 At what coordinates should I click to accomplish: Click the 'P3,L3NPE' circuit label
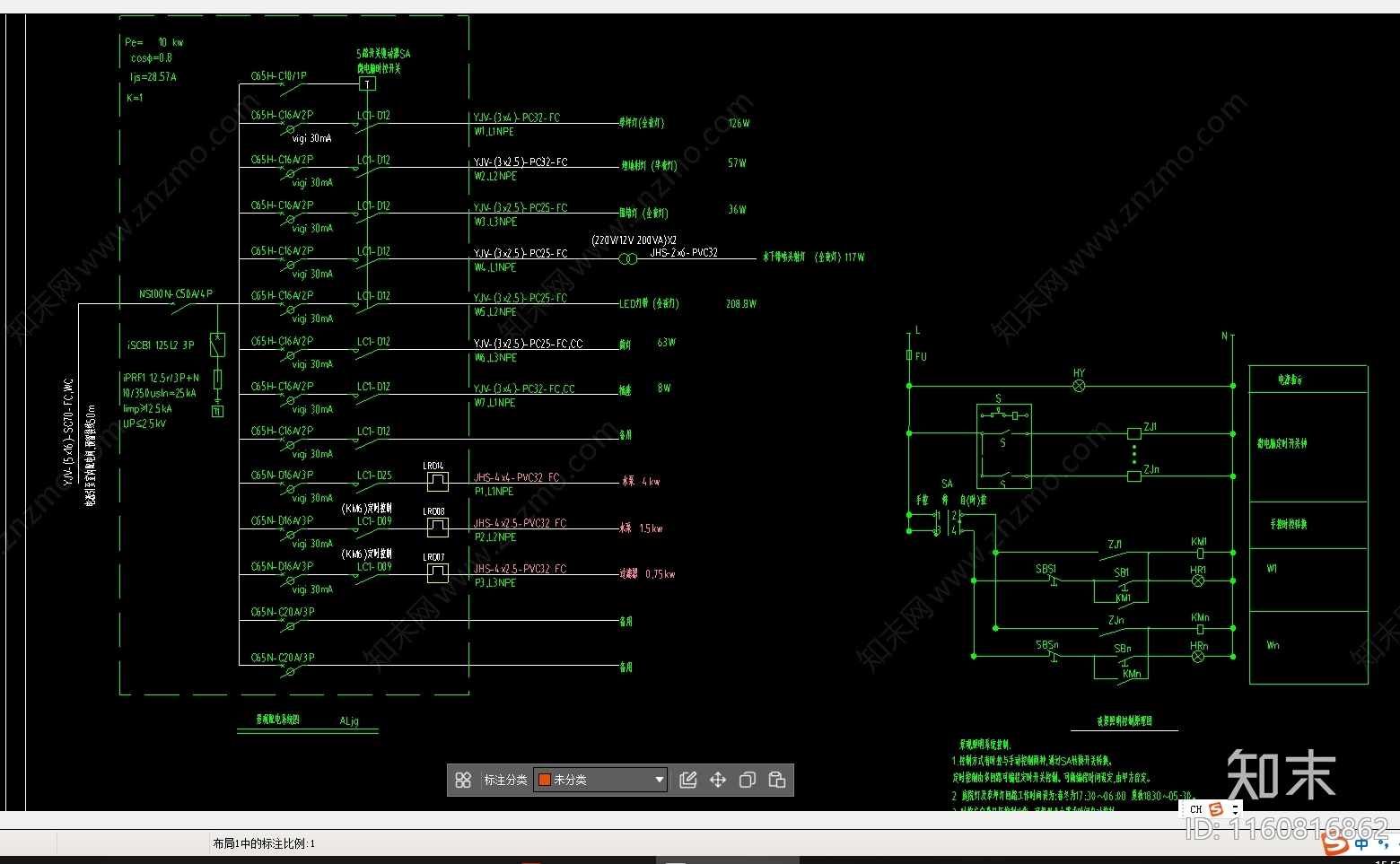pos(495,583)
